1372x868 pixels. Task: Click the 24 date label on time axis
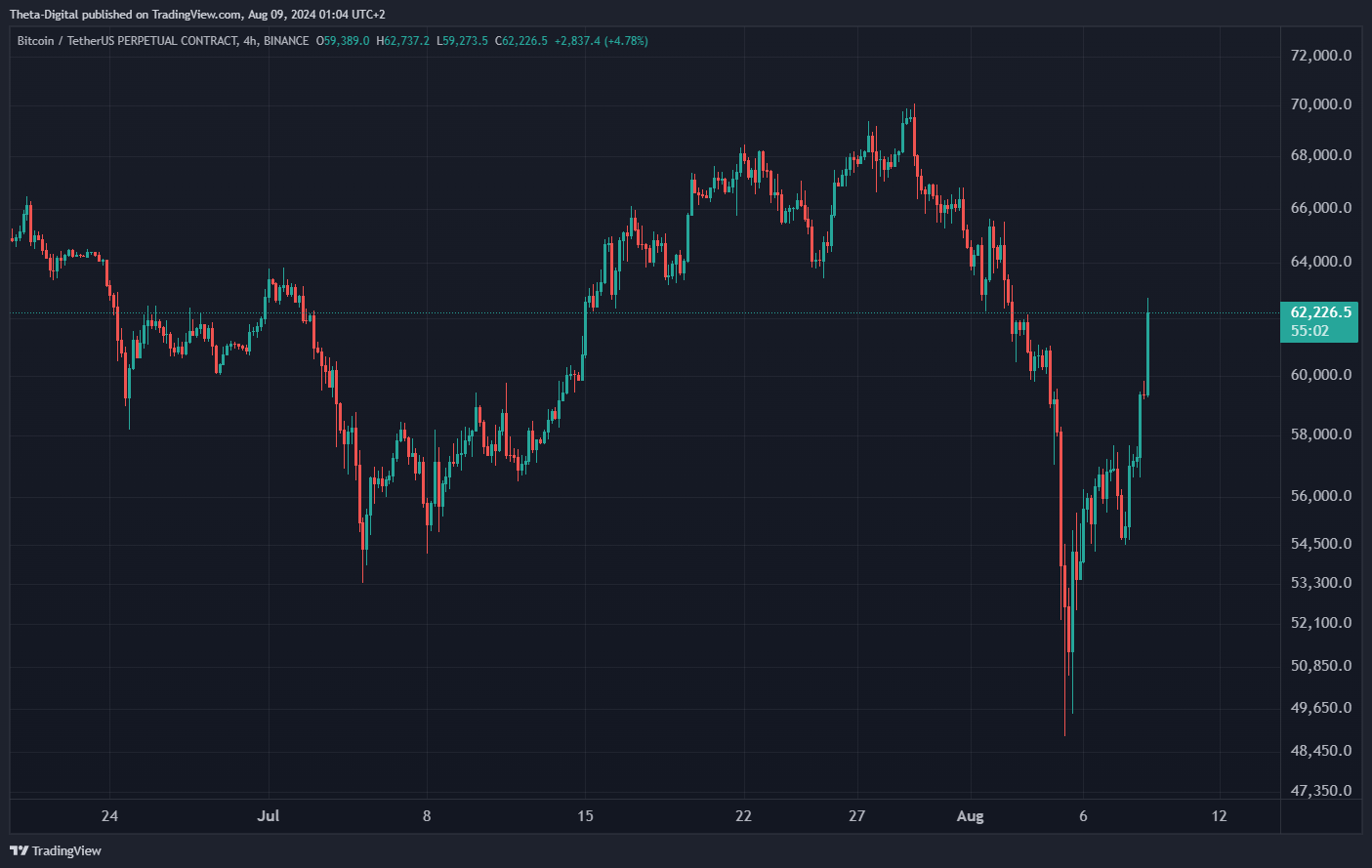tap(109, 816)
